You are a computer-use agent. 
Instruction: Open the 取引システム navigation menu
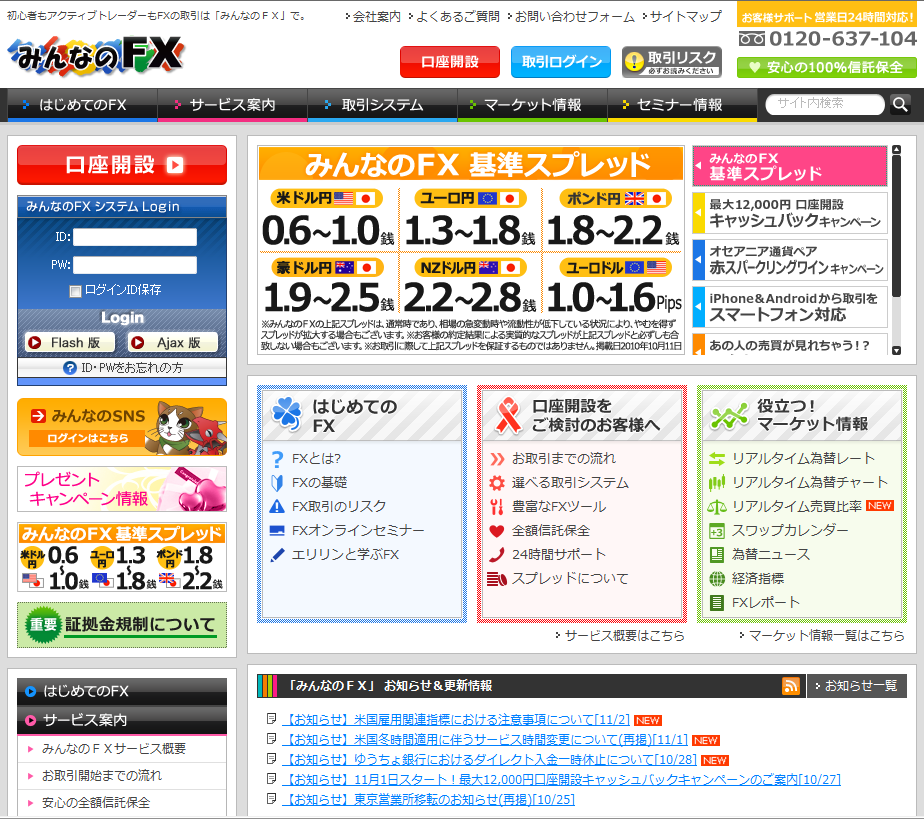382,105
